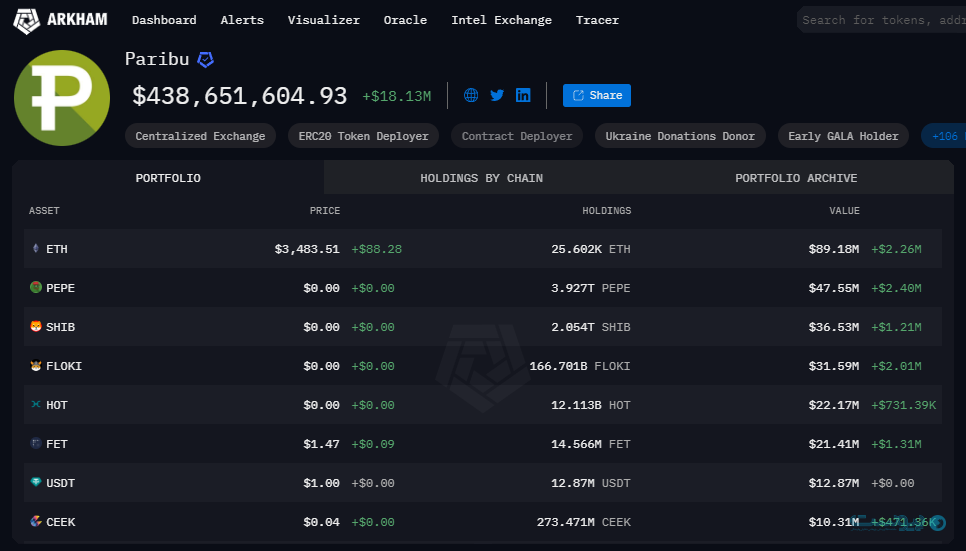Click the SHIB asset name
The height and width of the screenshot is (551, 966).
click(x=60, y=327)
